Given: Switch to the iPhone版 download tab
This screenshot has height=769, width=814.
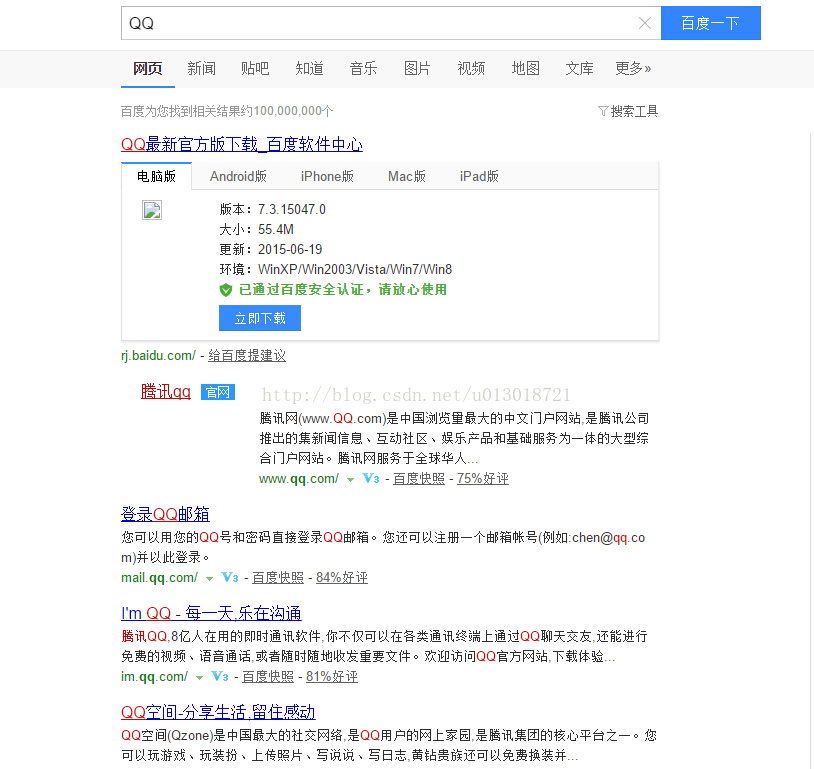Looking at the screenshot, I should [327, 177].
